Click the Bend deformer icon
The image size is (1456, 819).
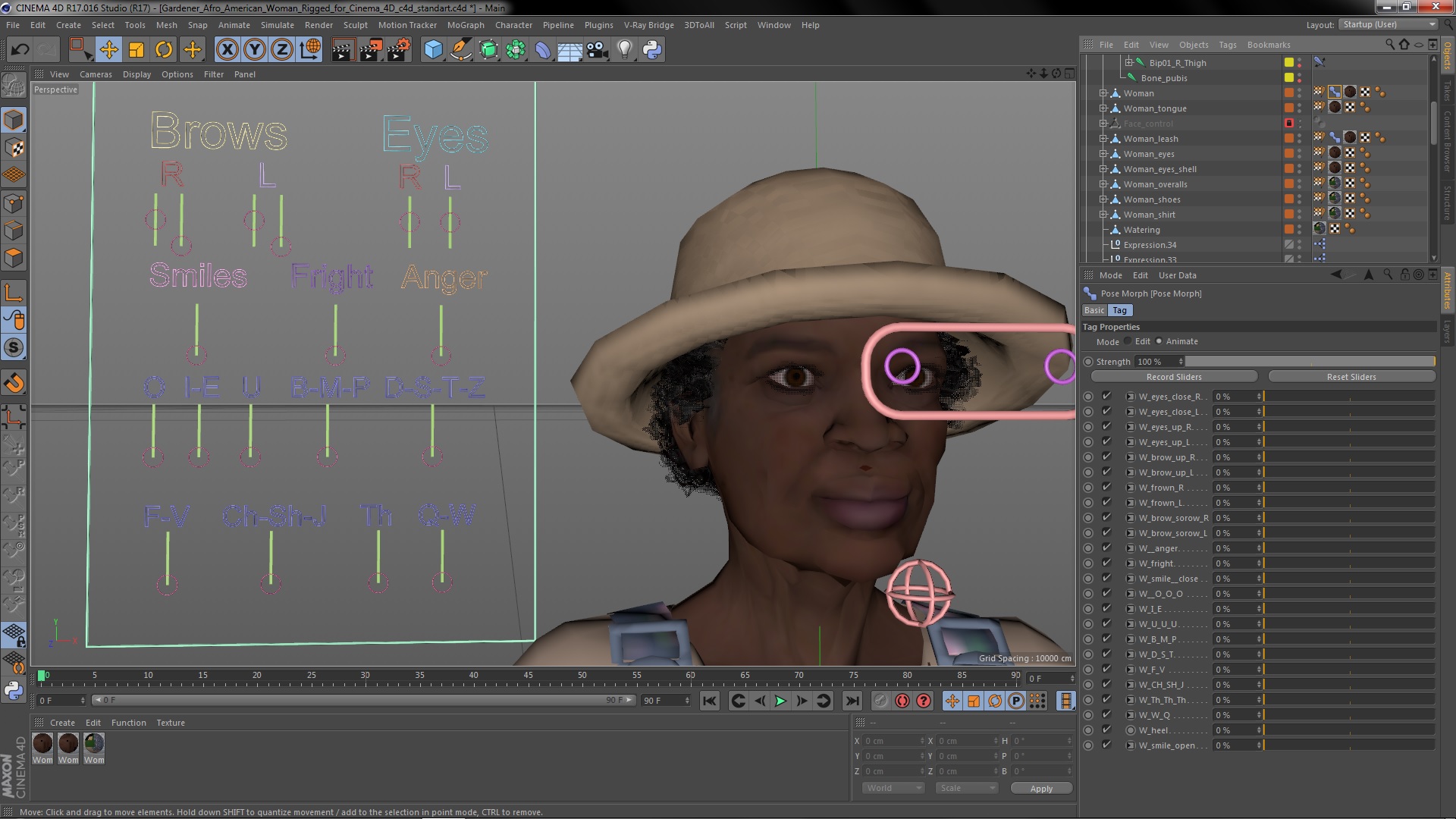pos(543,50)
